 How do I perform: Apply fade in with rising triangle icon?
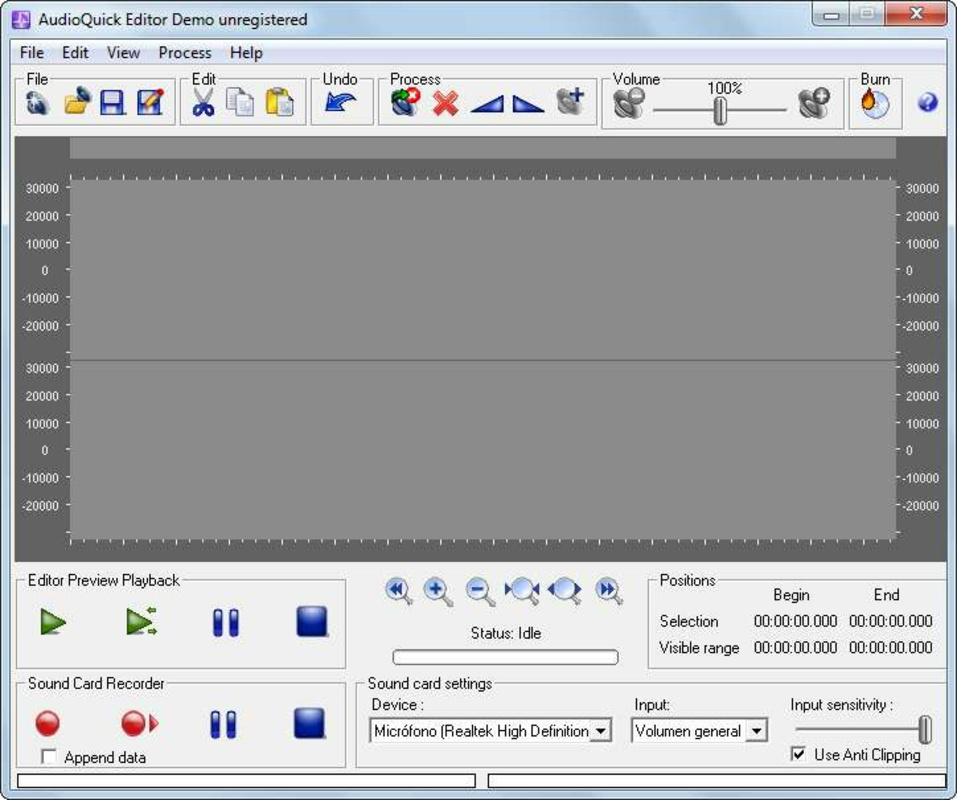pyautogui.click(x=487, y=104)
